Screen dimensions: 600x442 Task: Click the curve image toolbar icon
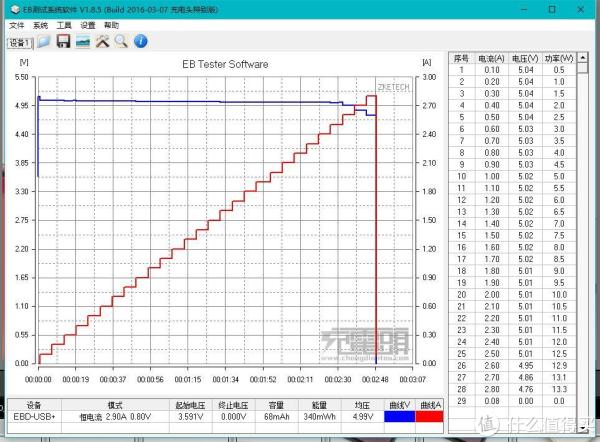83,41
